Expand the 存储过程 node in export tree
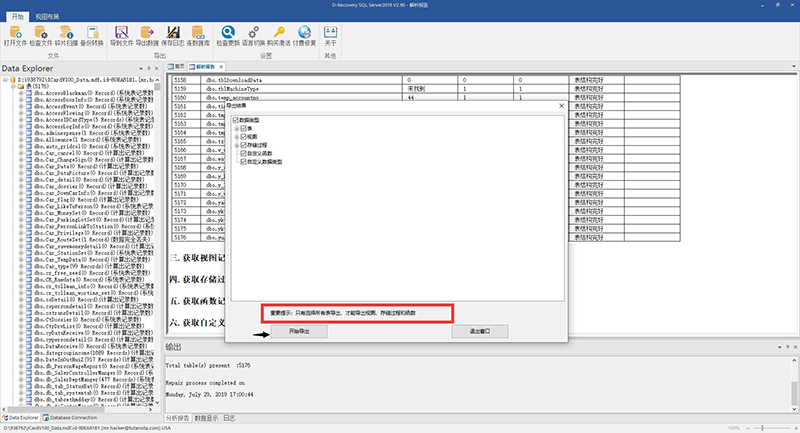Screen dimensions: 800x433 pos(237,145)
